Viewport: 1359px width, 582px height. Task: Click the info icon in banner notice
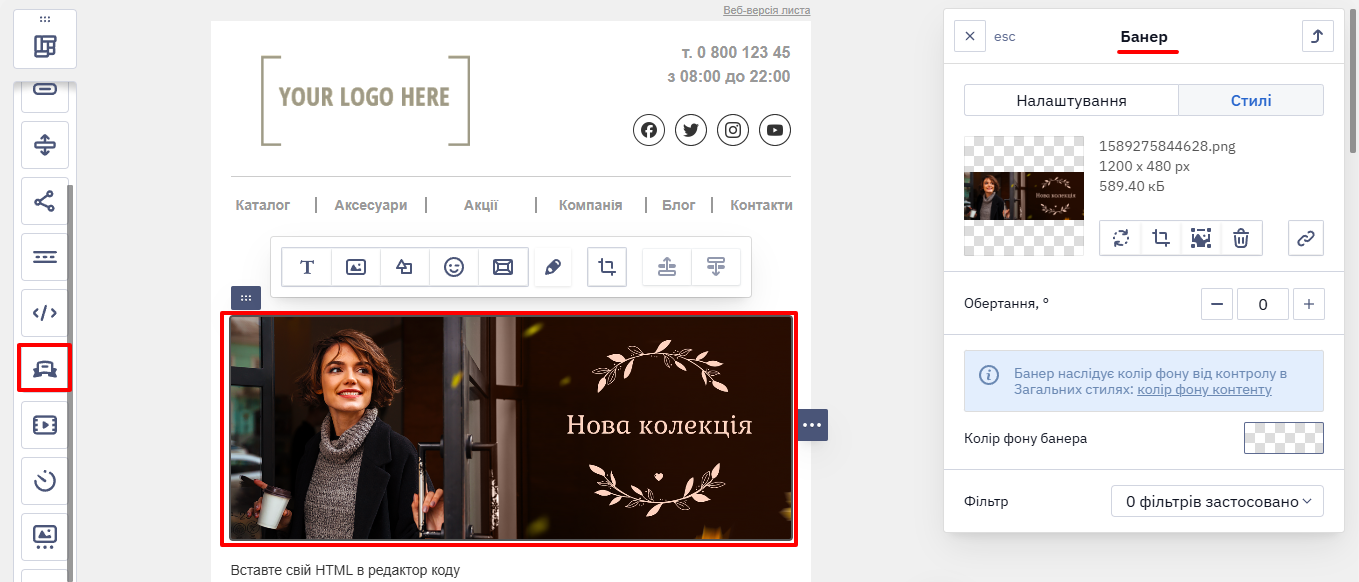[x=989, y=375]
